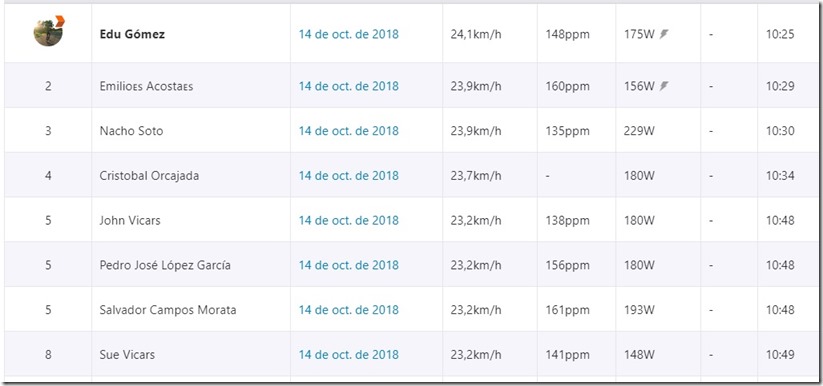The height and width of the screenshot is (386, 823).
Task: Open Cristobal Orcajada's profile name
Action: coord(149,176)
